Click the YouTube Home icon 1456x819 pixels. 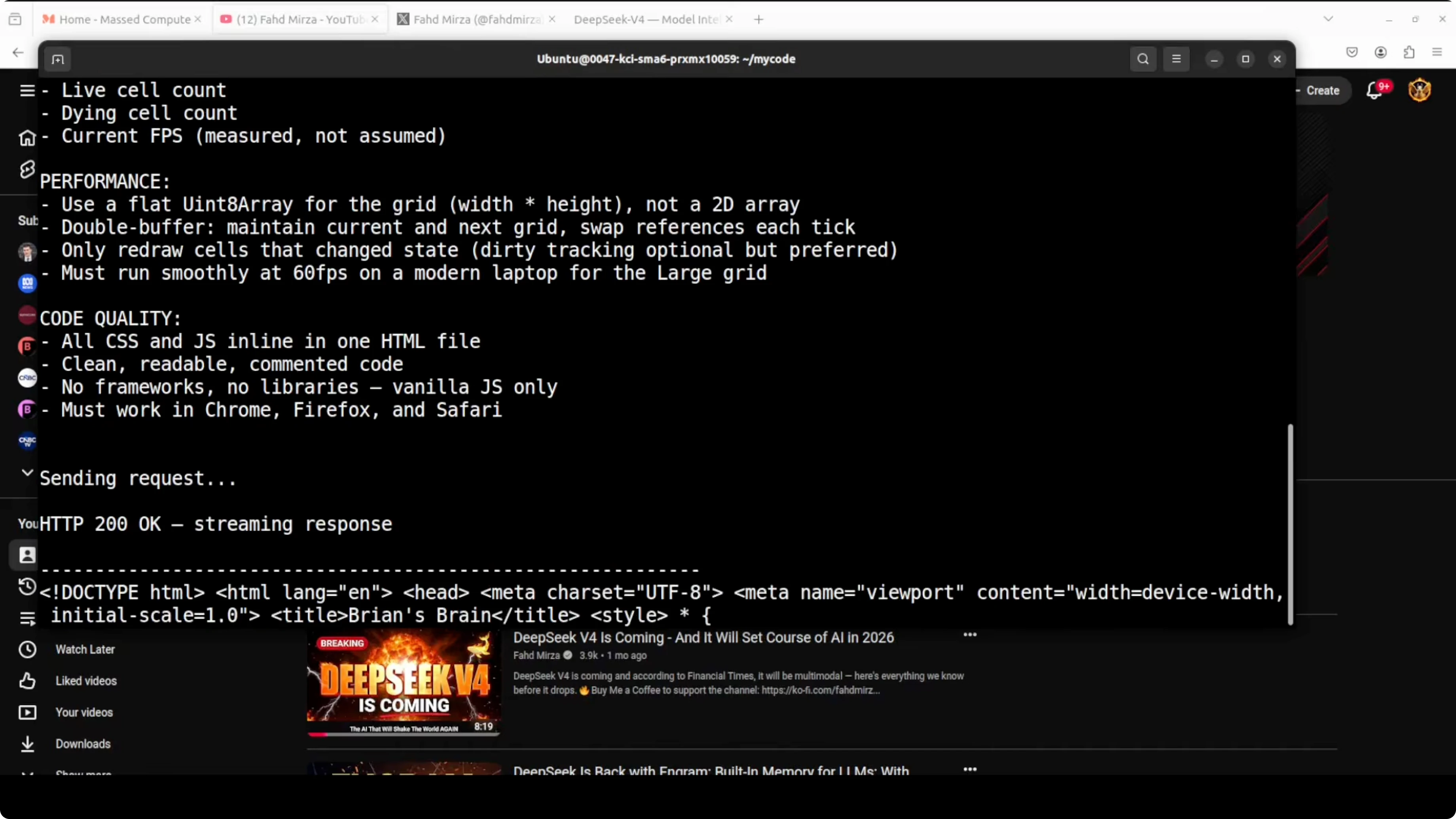pos(27,137)
